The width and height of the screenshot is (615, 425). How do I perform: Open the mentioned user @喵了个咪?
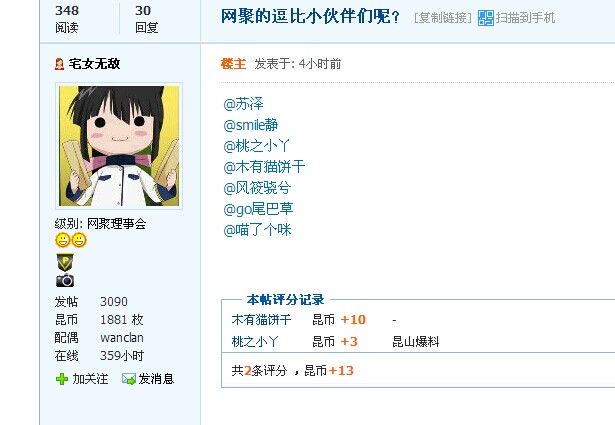coord(257,230)
